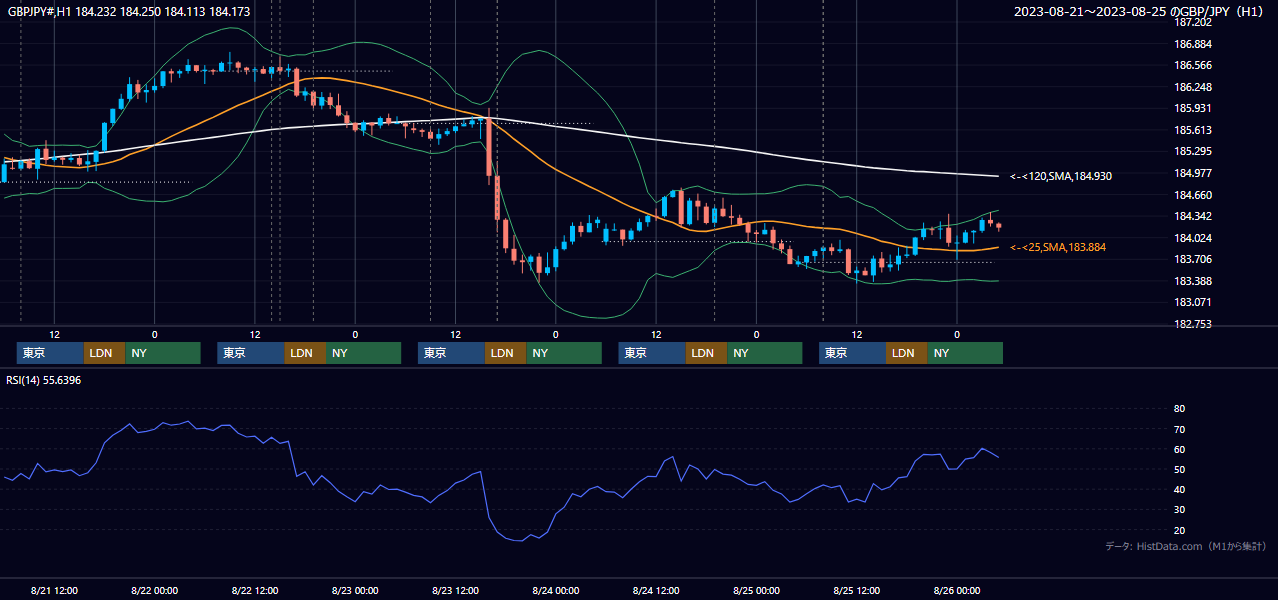Click the NY session block for 8/24
This screenshot has width=1278, height=600.
click(x=764, y=353)
